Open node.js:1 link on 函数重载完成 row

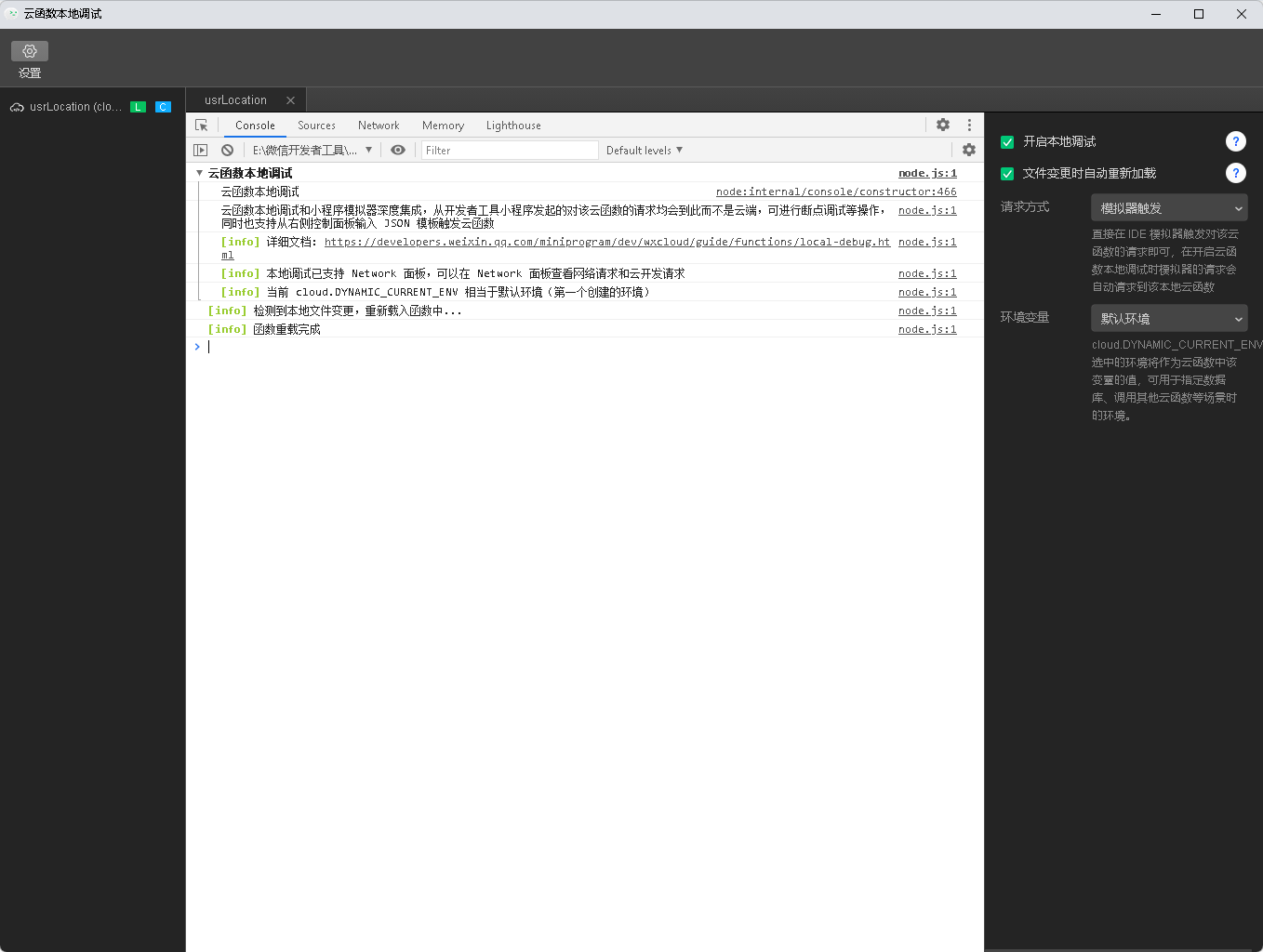coord(927,329)
